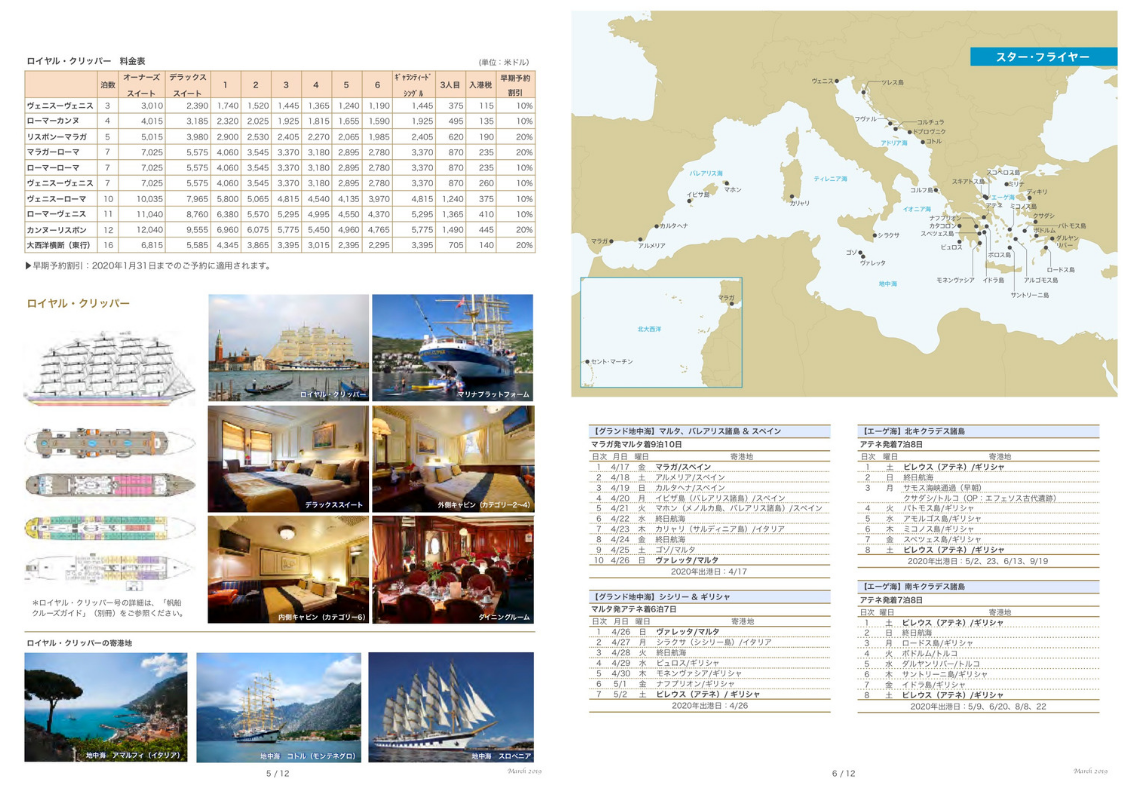Select the 12,040 owner's suite price
The image size is (1123, 794).
[x=150, y=230]
